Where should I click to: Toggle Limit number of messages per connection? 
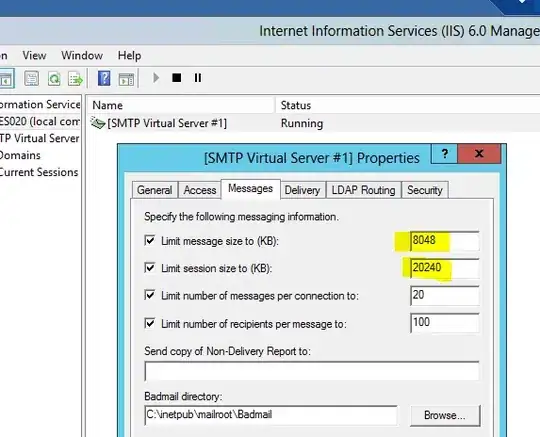pyautogui.click(x=149, y=295)
